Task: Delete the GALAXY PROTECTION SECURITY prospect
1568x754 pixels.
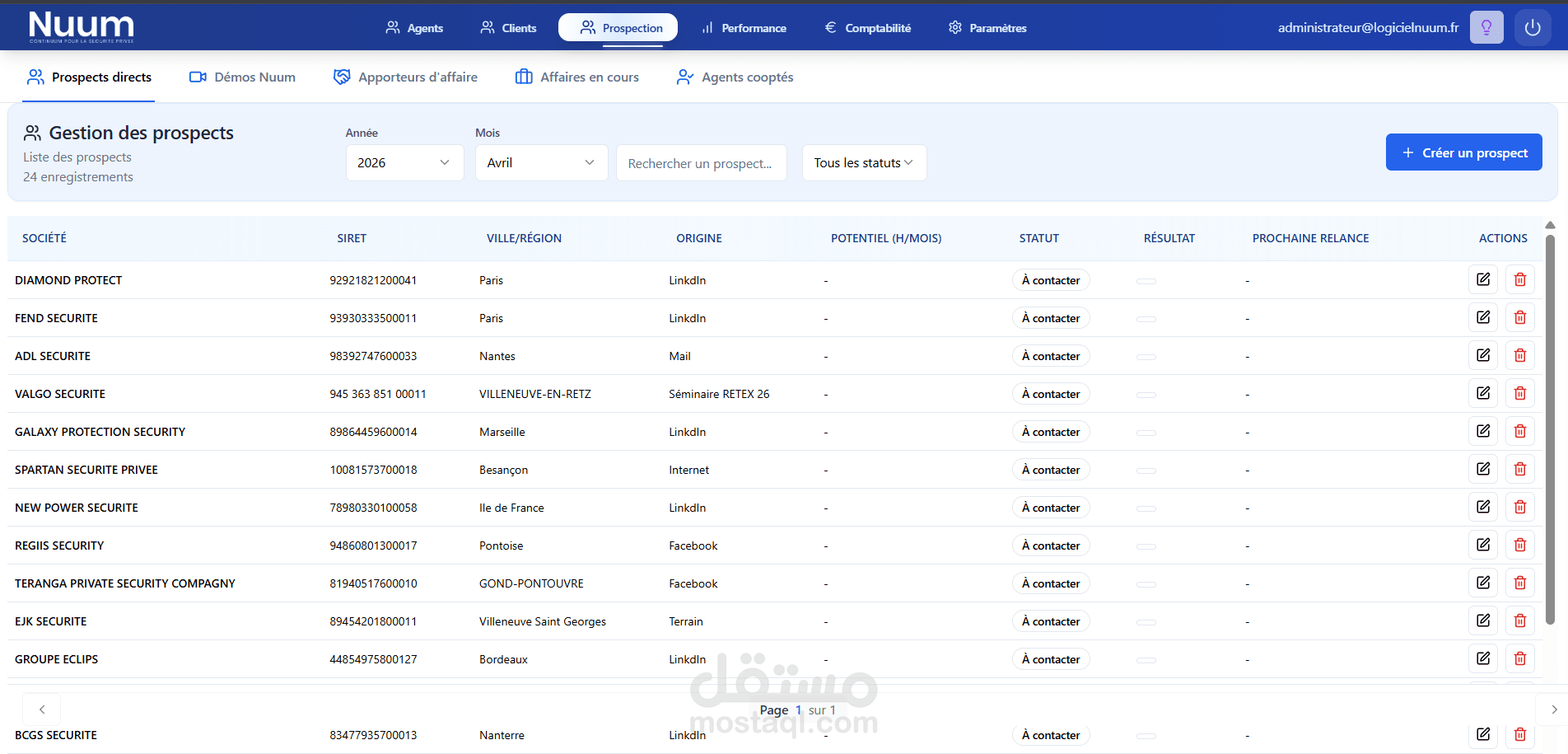Action: [1520, 431]
